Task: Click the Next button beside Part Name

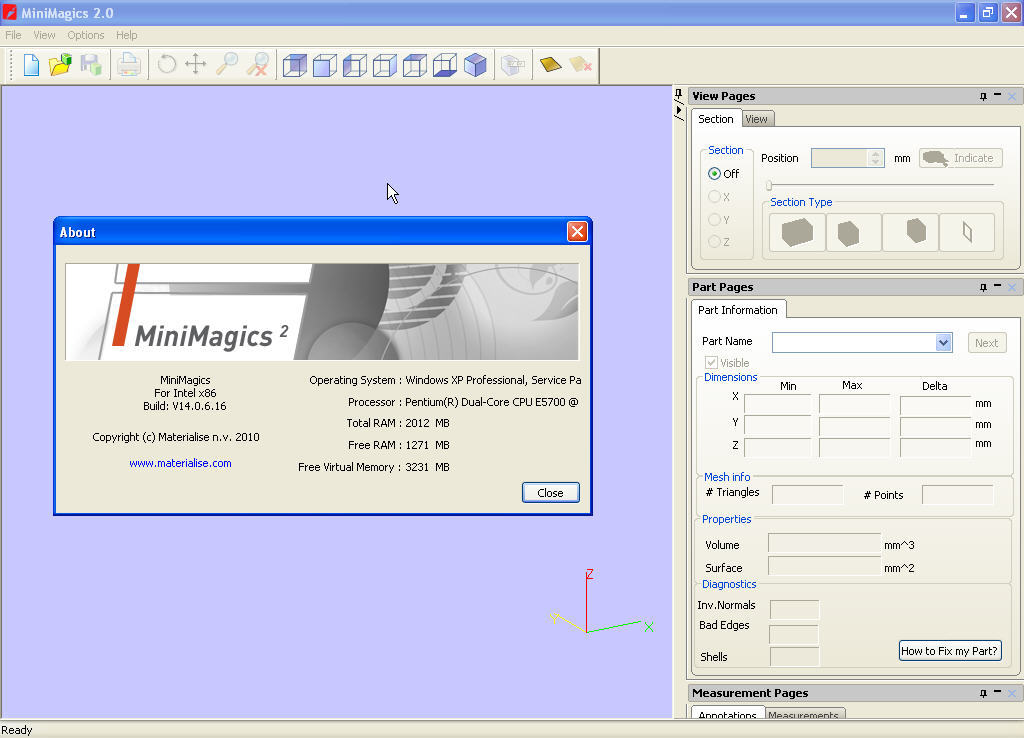Action: click(986, 343)
